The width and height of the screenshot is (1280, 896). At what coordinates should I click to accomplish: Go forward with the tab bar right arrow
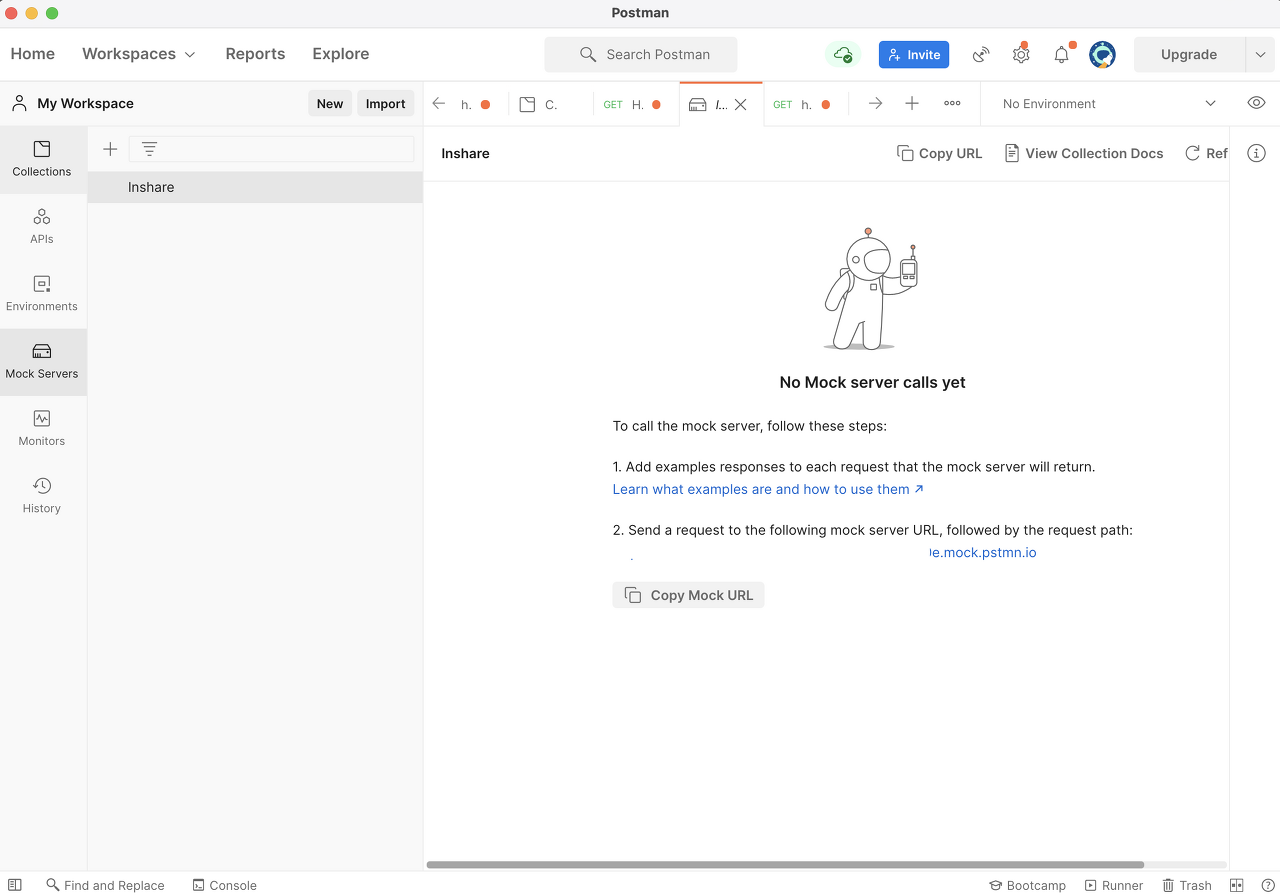click(875, 104)
